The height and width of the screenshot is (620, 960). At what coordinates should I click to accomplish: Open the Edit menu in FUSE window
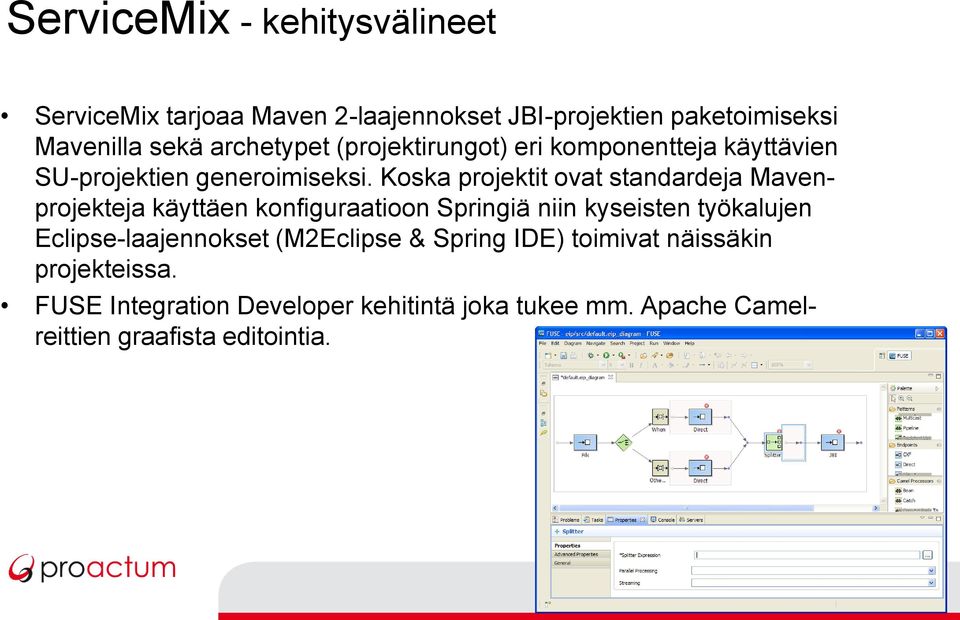(555, 343)
